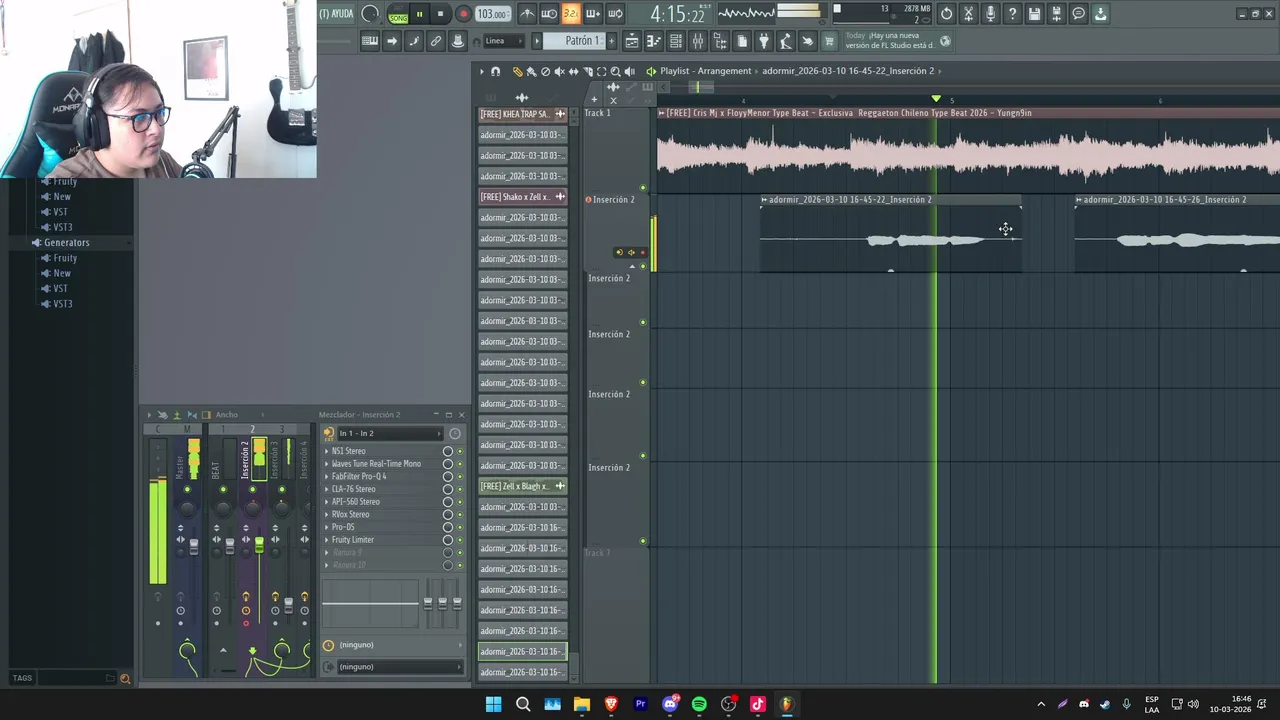The image size is (1280, 720).
Task: Select the delete tool in playlist toolbar
Action: point(545,71)
